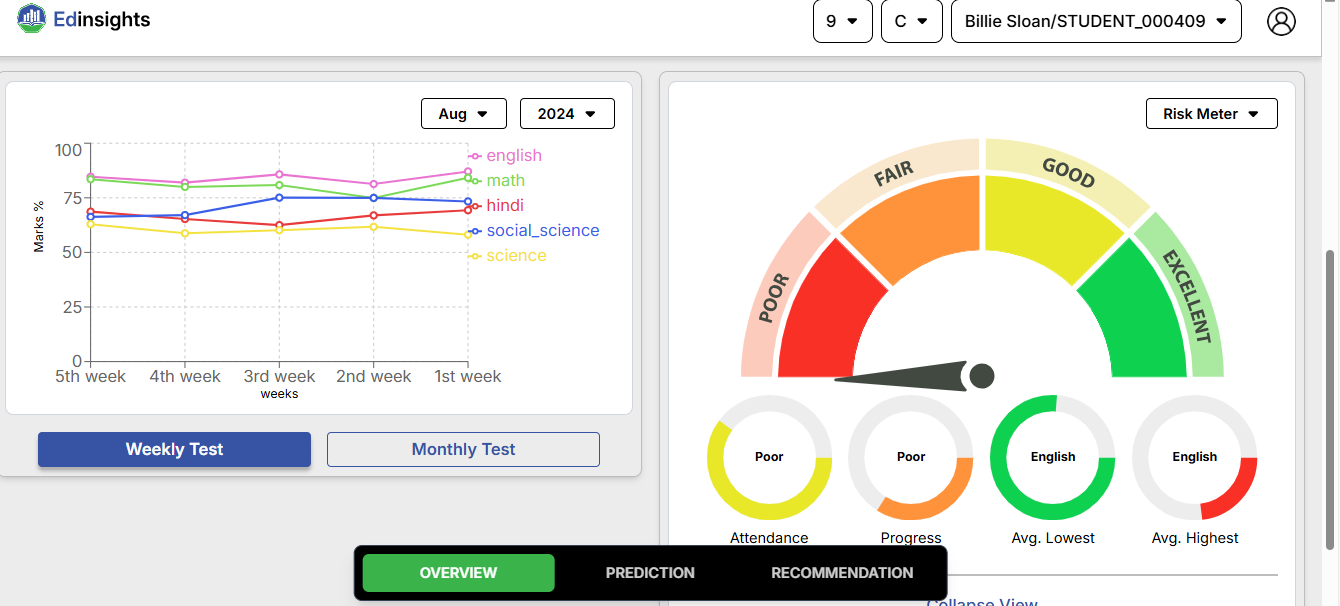1340x606 pixels.
Task: Open the Risk Meter view dropdown
Action: pyautogui.click(x=1211, y=114)
